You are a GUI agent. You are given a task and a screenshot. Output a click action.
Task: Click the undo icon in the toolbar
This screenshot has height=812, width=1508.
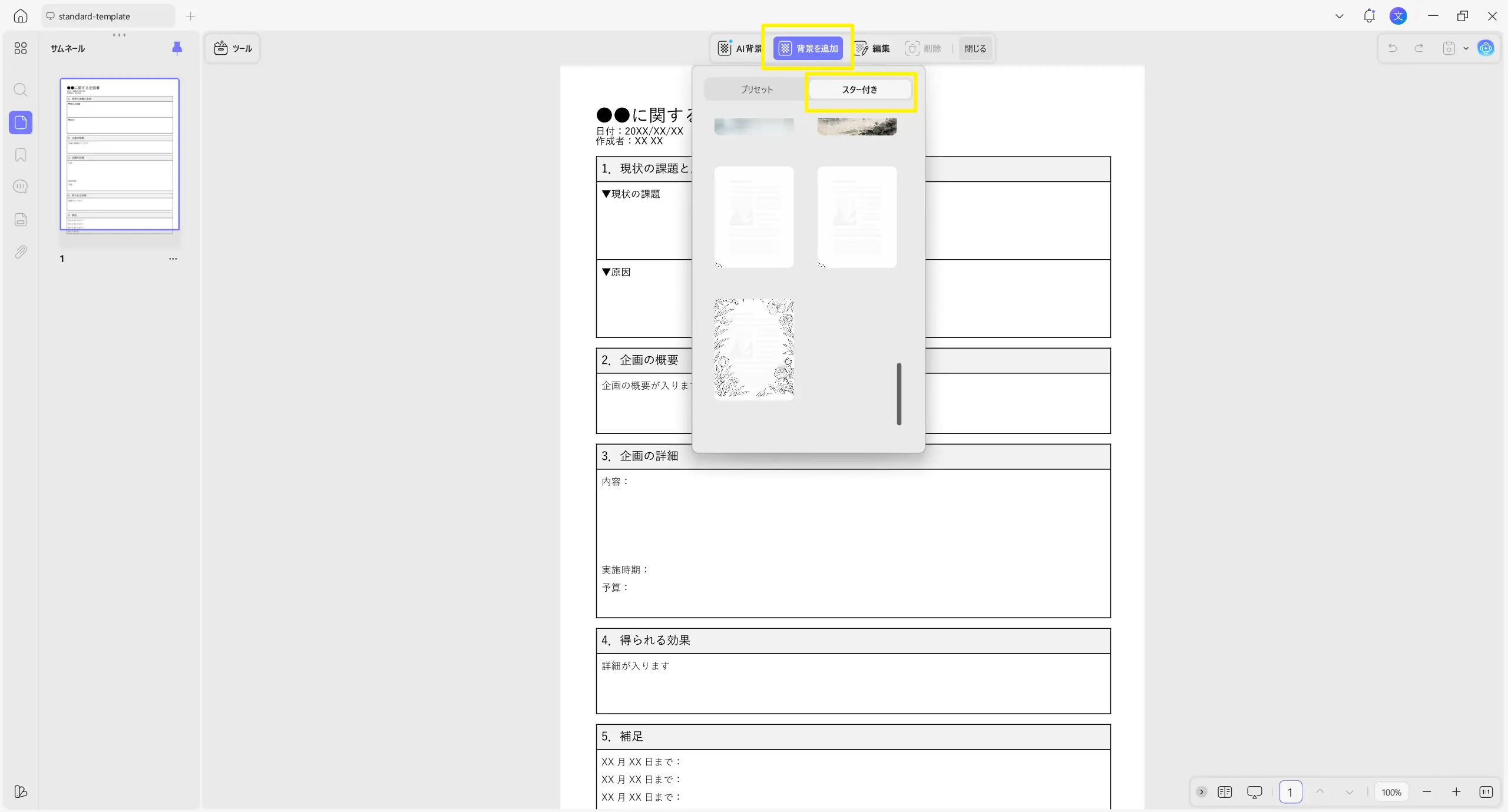pos(1392,48)
